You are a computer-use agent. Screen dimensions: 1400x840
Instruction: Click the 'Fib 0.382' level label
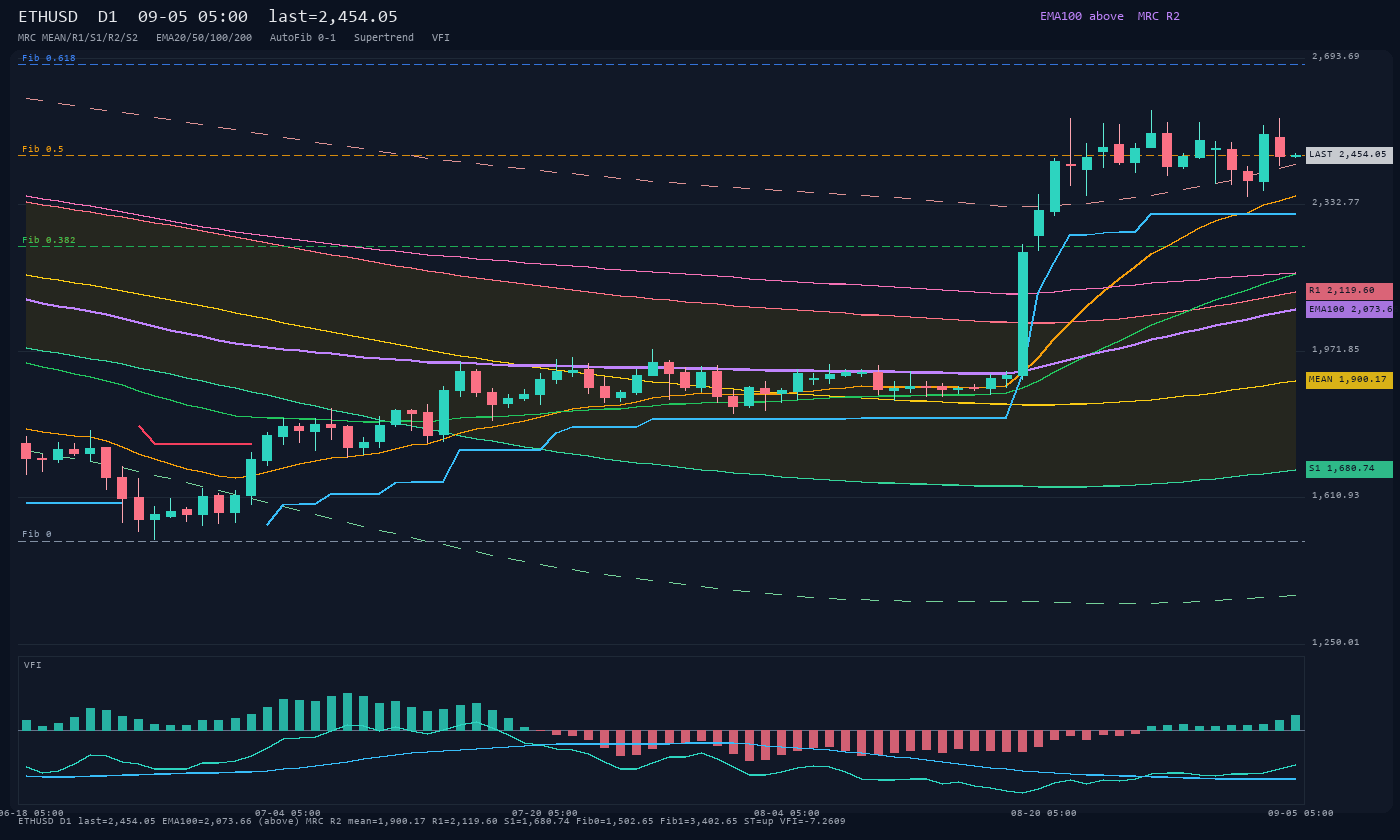click(49, 240)
